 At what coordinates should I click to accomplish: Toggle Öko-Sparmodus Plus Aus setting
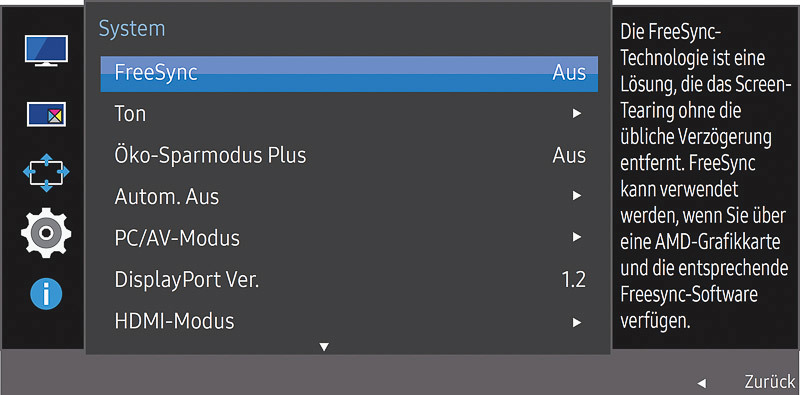pos(569,156)
